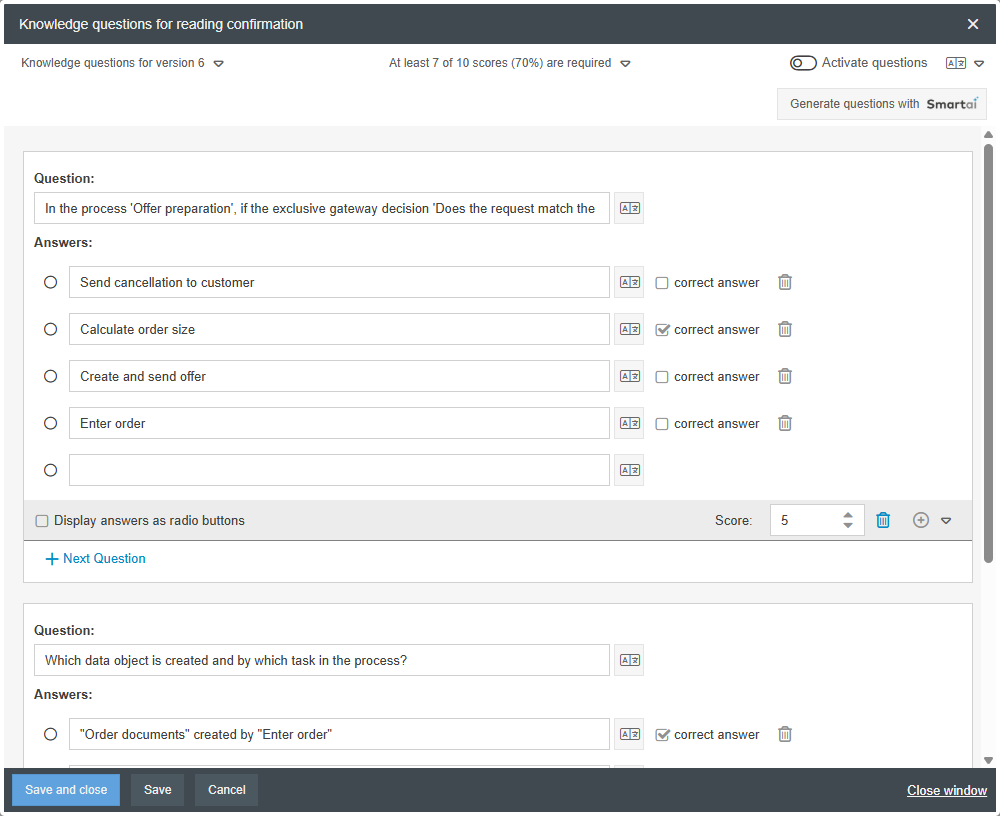
Task: Click the 'Order documents' answer input field
Action: coord(339,734)
